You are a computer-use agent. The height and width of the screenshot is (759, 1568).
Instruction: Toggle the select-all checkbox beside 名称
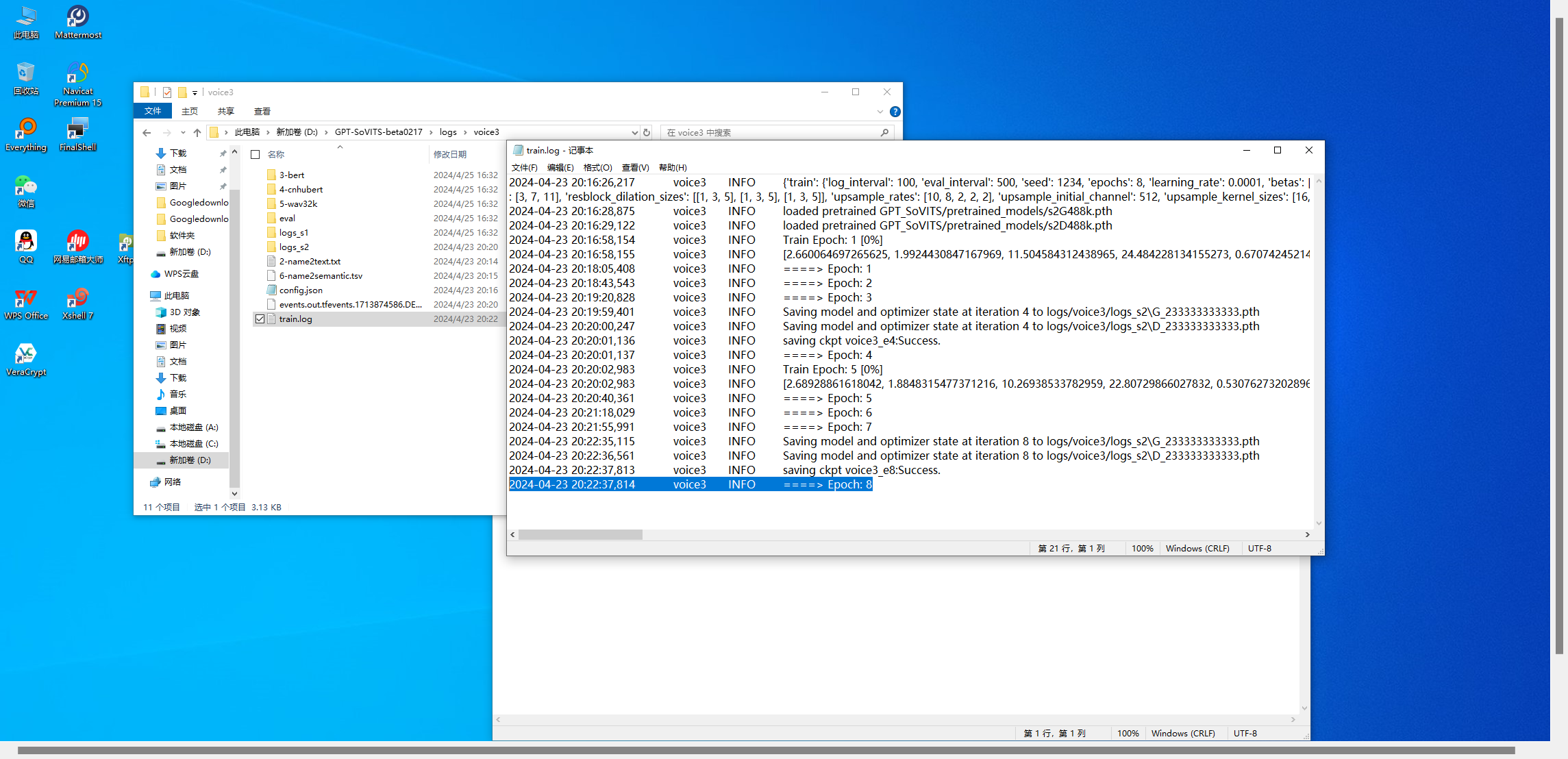click(256, 154)
